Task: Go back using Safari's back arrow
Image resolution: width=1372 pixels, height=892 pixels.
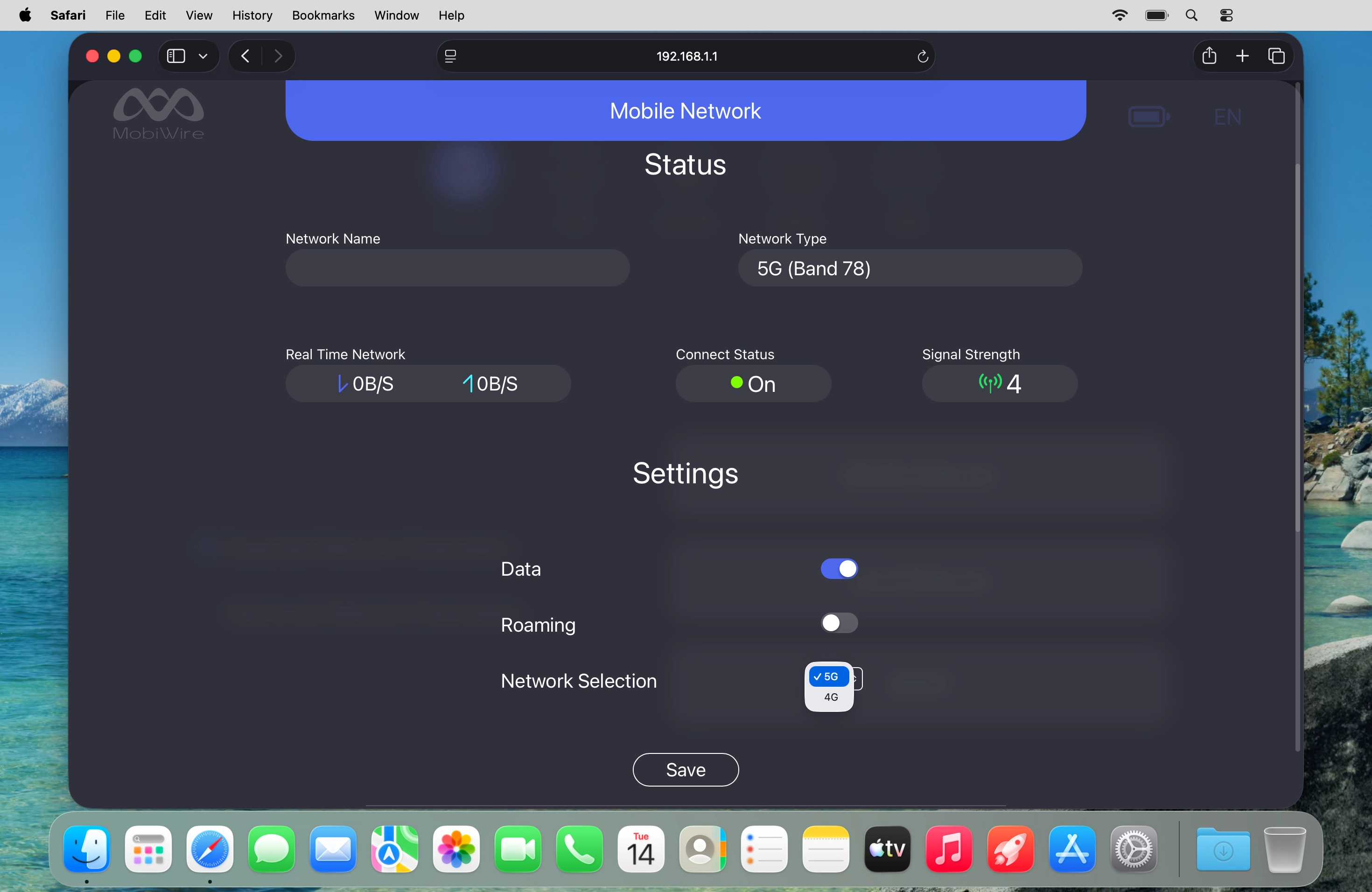Action: (245, 56)
